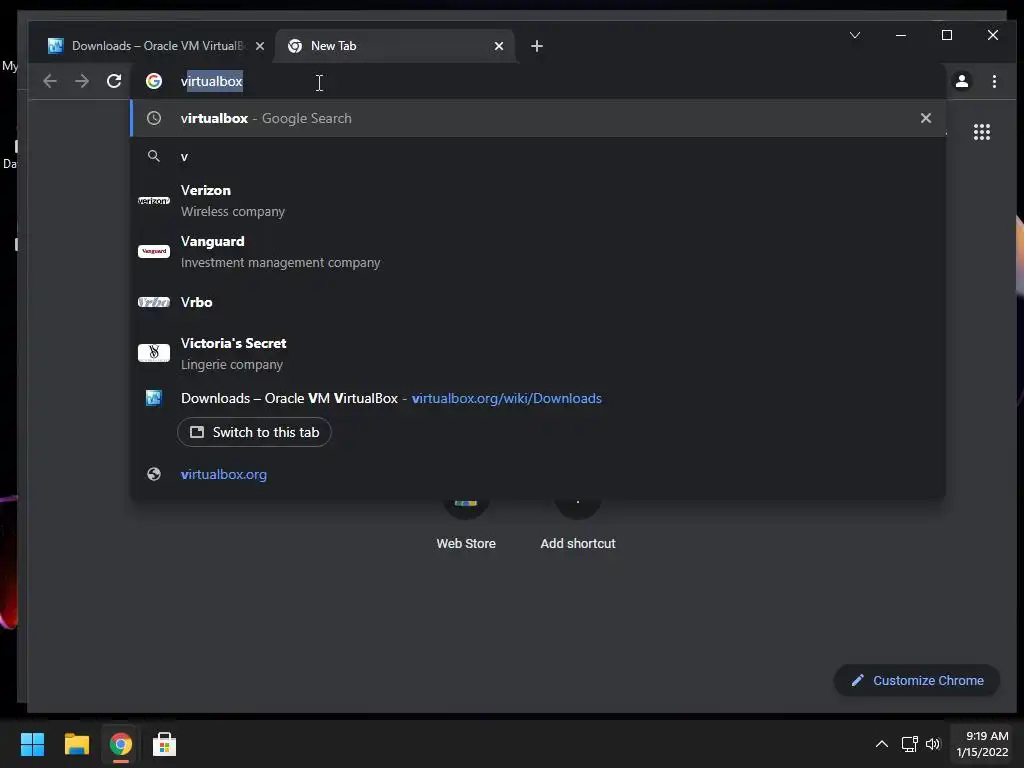
Task: Select the Vanguard investment company suggestion
Action: click(x=538, y=251)
